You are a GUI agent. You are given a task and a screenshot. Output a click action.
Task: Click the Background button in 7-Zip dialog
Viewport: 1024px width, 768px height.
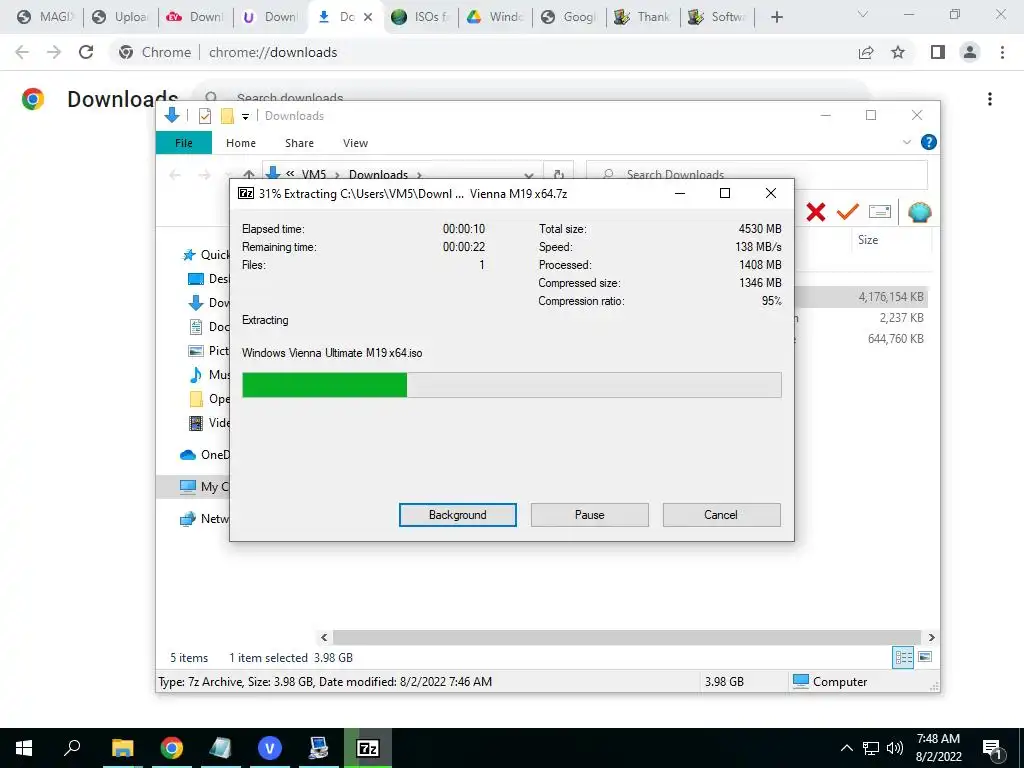tap(457, 515)
